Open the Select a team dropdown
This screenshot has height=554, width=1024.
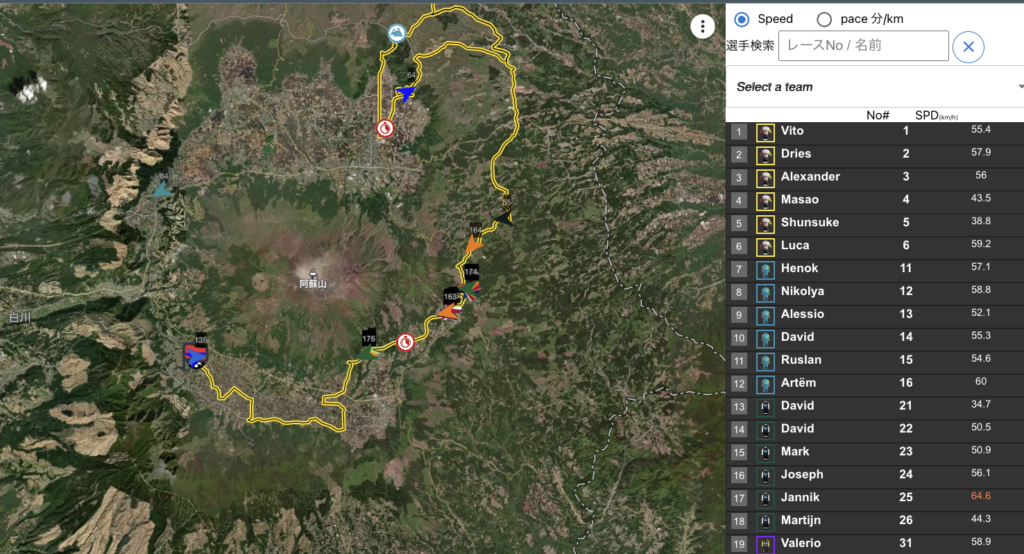pyautogui.click(x=875, y=87)
